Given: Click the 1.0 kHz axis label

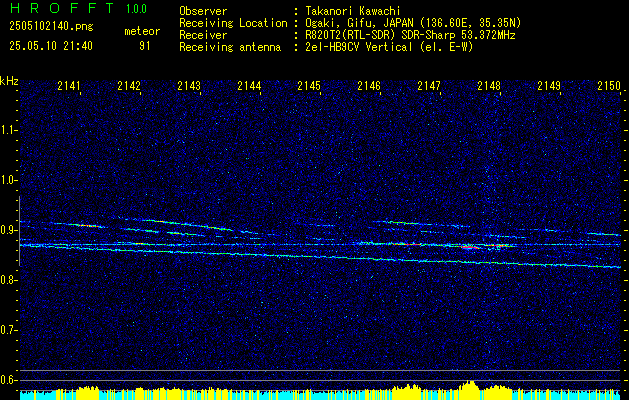Looking at the screenshot, I should pyautogui.click(x=8, y=180).
